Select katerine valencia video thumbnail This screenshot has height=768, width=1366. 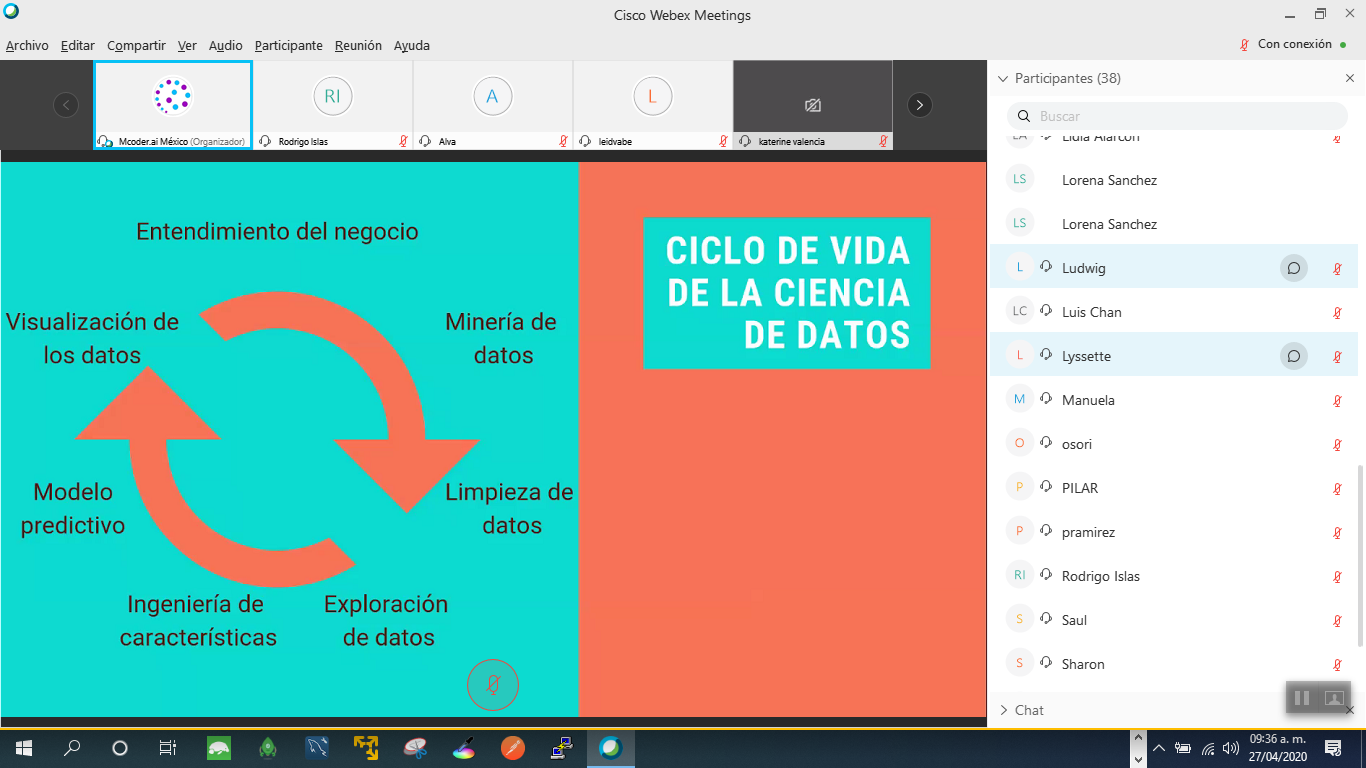click(x=812, y=105)
